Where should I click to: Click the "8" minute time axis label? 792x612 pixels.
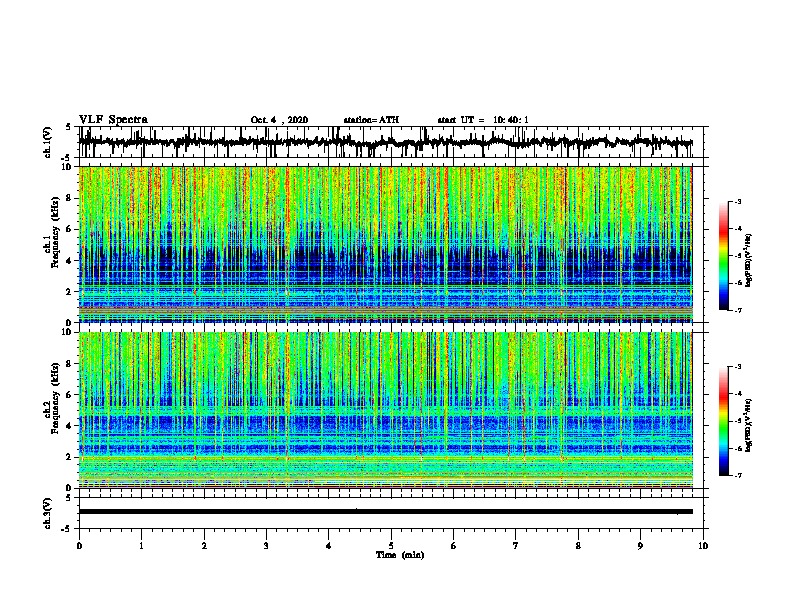pyautogui.click(x=578, y=546)
